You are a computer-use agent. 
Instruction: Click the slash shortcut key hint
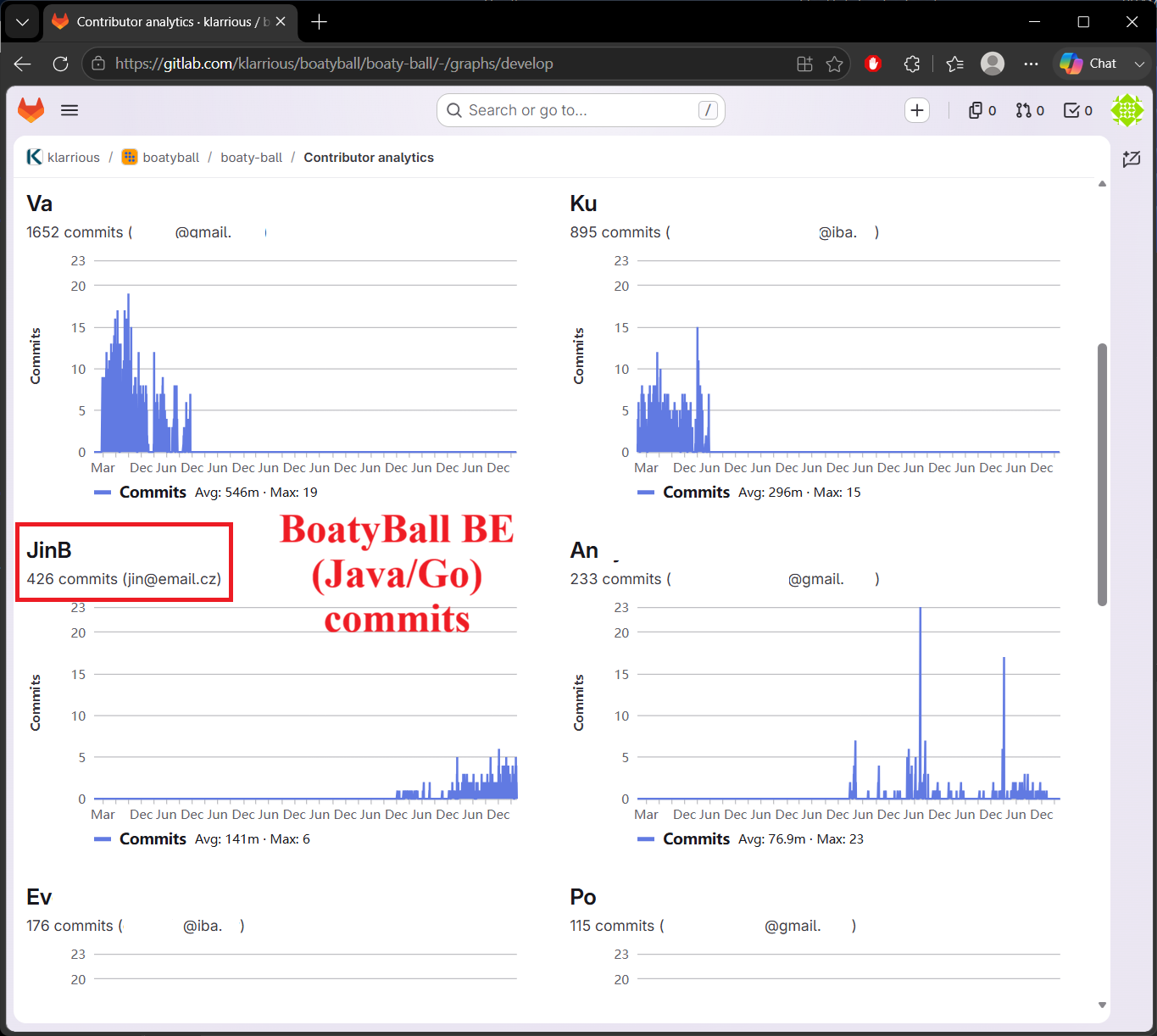click(708, 110)
